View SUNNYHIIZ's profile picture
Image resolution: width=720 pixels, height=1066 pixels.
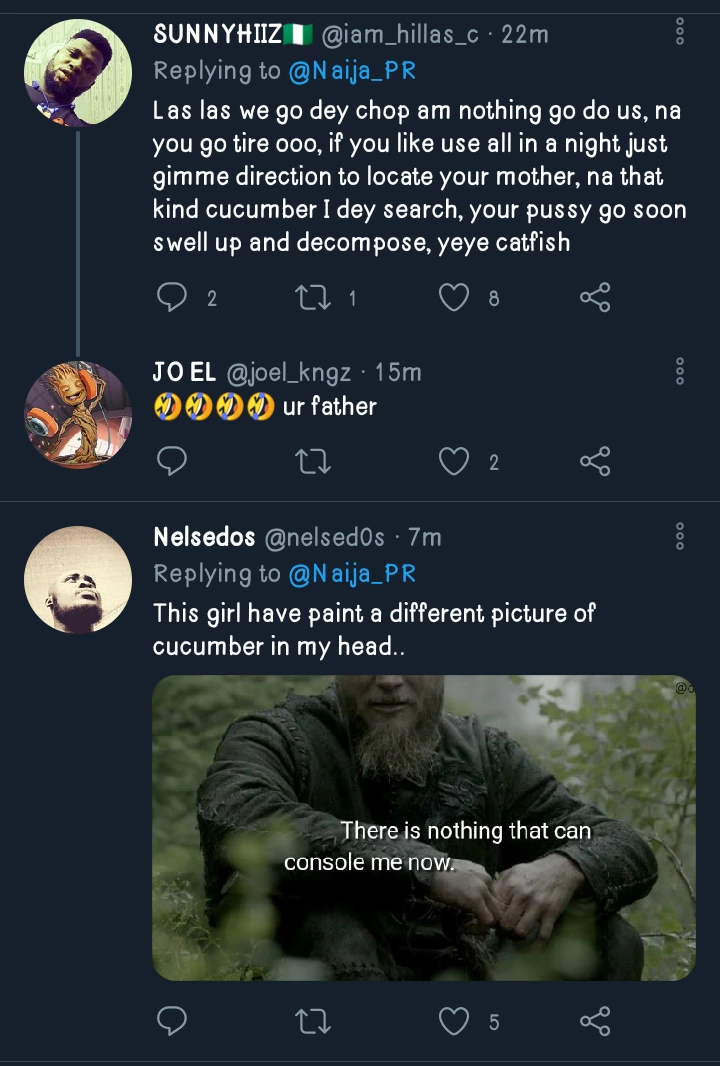click(78, 72)
